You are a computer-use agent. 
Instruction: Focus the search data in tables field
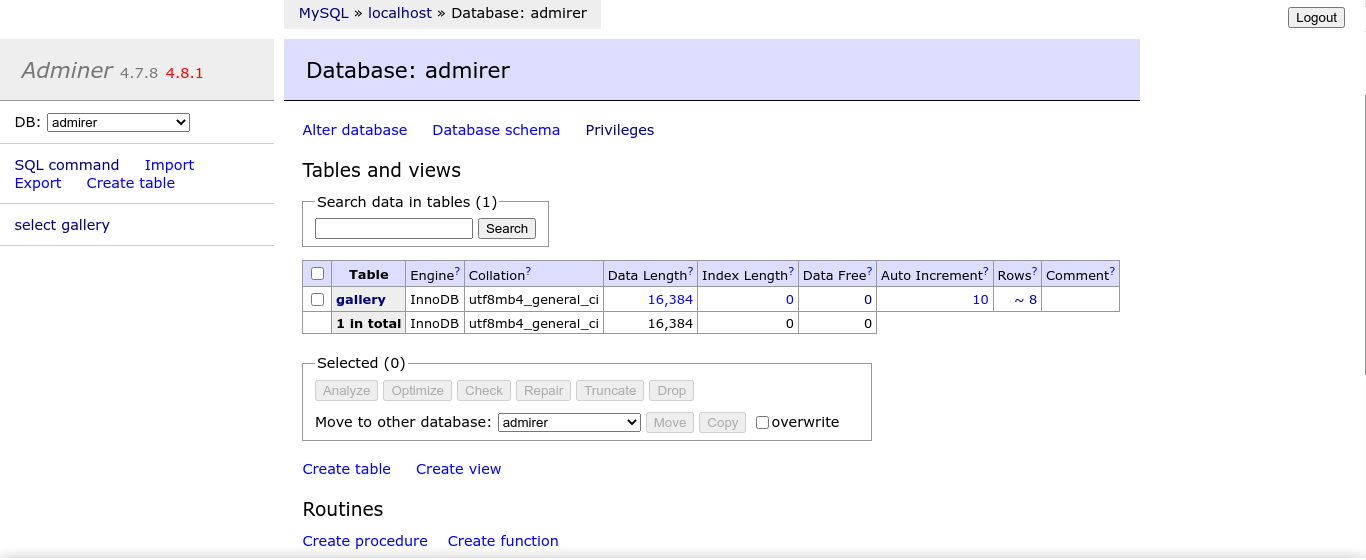(394, 229)
